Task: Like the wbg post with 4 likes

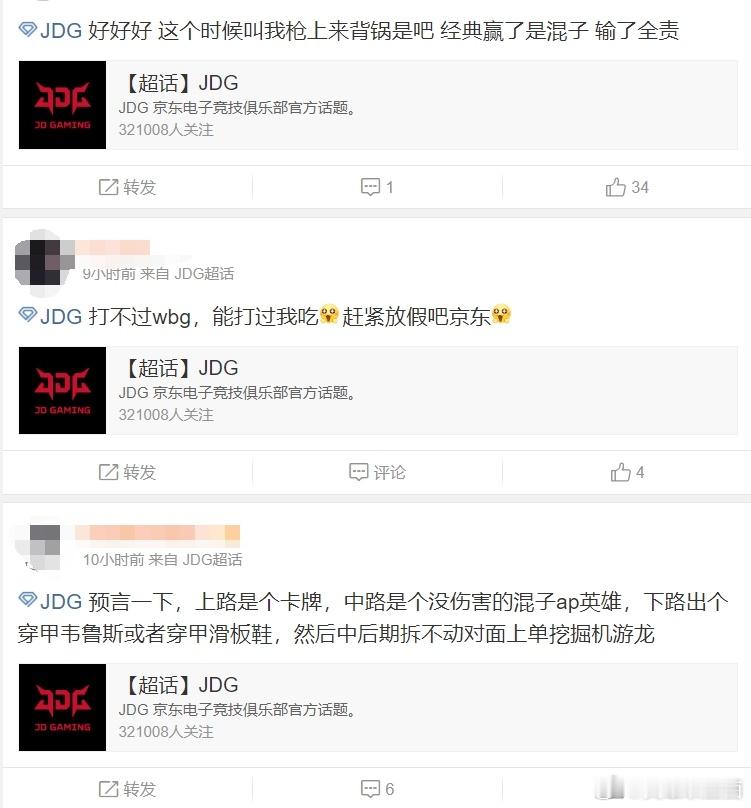Action: (627, 472)
